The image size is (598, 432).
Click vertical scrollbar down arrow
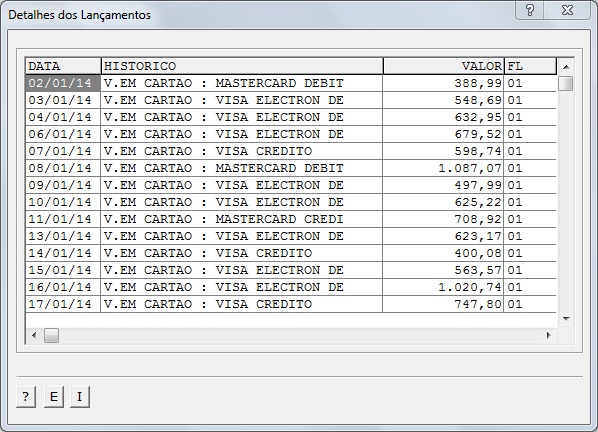point(566,319)
